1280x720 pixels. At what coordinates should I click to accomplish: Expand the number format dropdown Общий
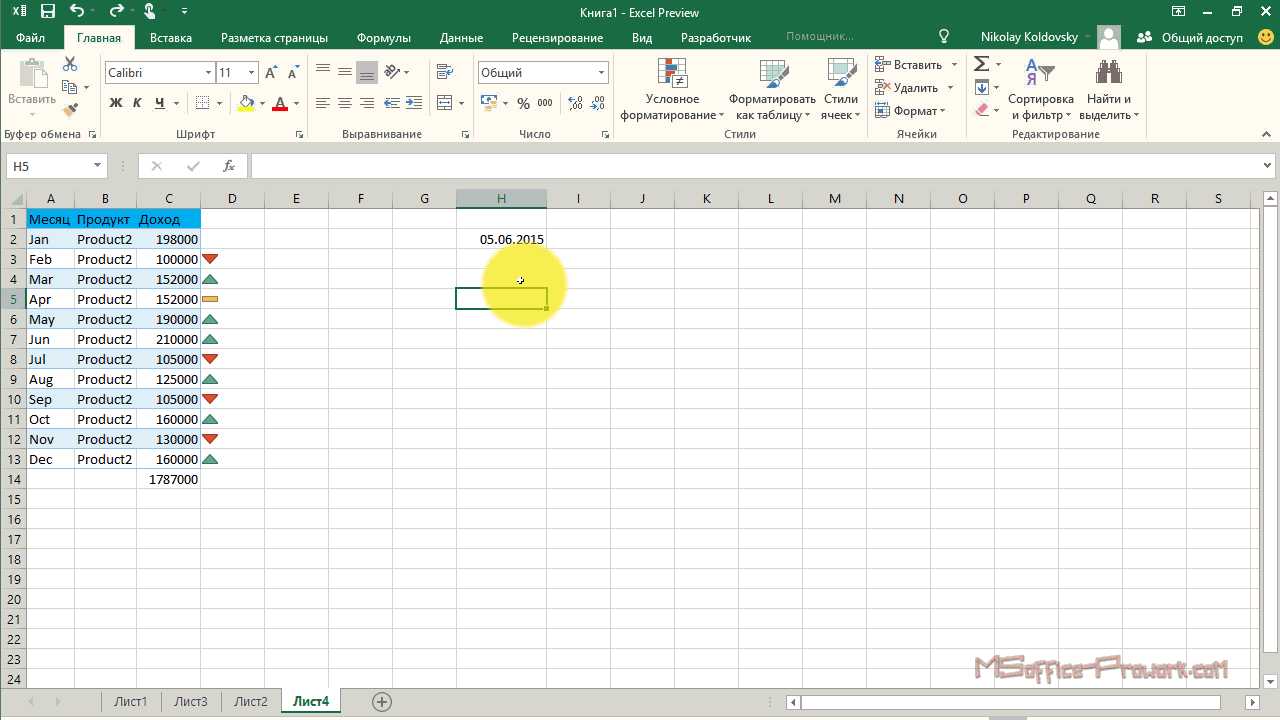coord(601,73)
